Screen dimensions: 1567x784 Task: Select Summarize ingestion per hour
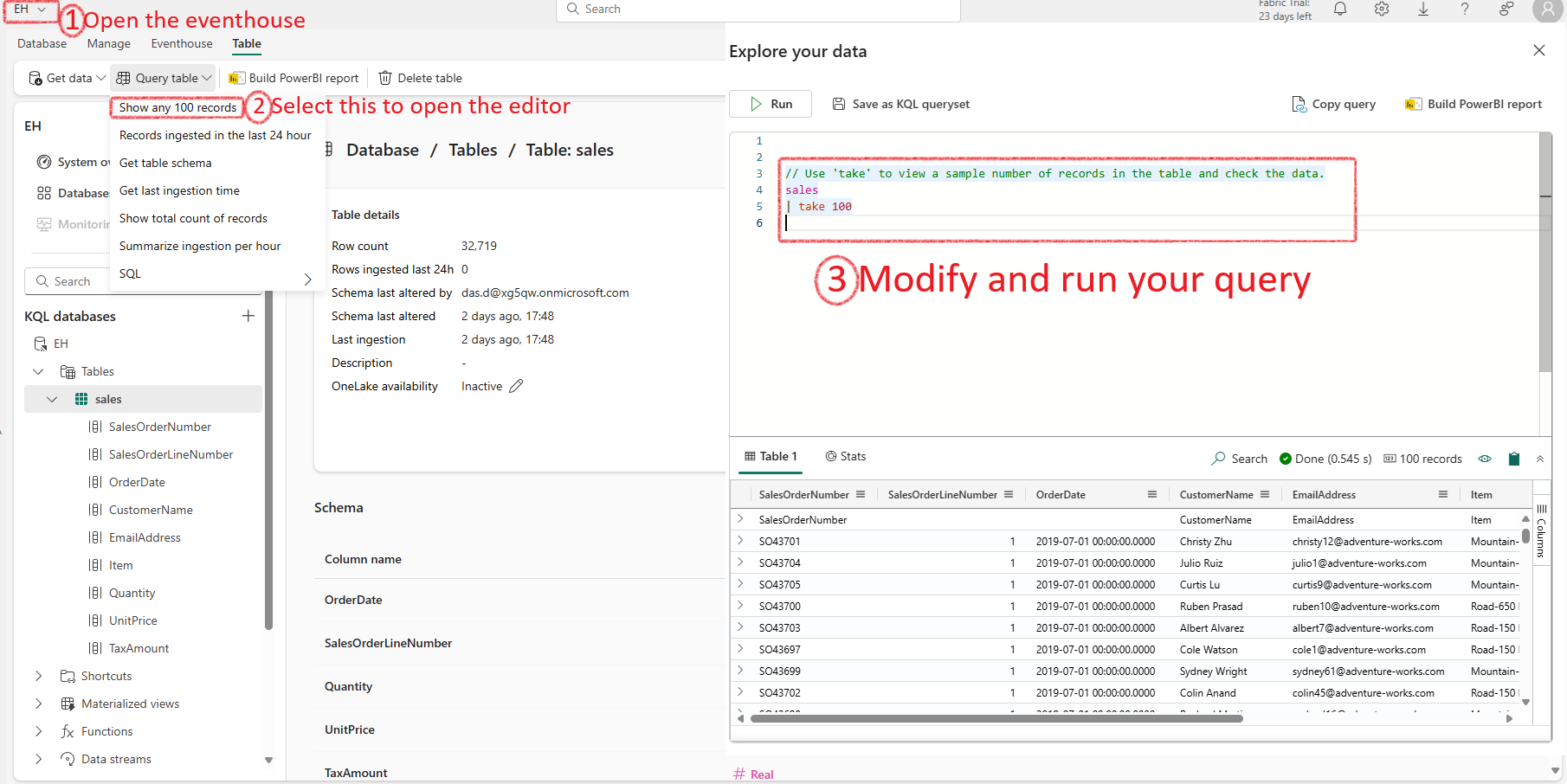200,246
